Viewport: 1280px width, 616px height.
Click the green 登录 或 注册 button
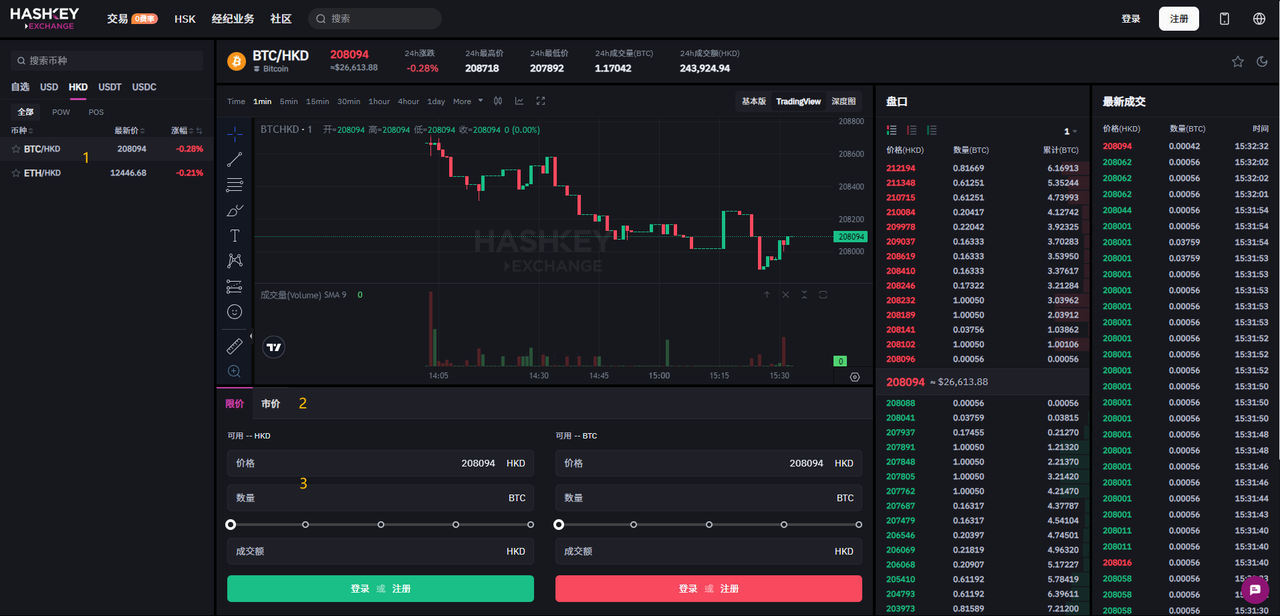380,589
